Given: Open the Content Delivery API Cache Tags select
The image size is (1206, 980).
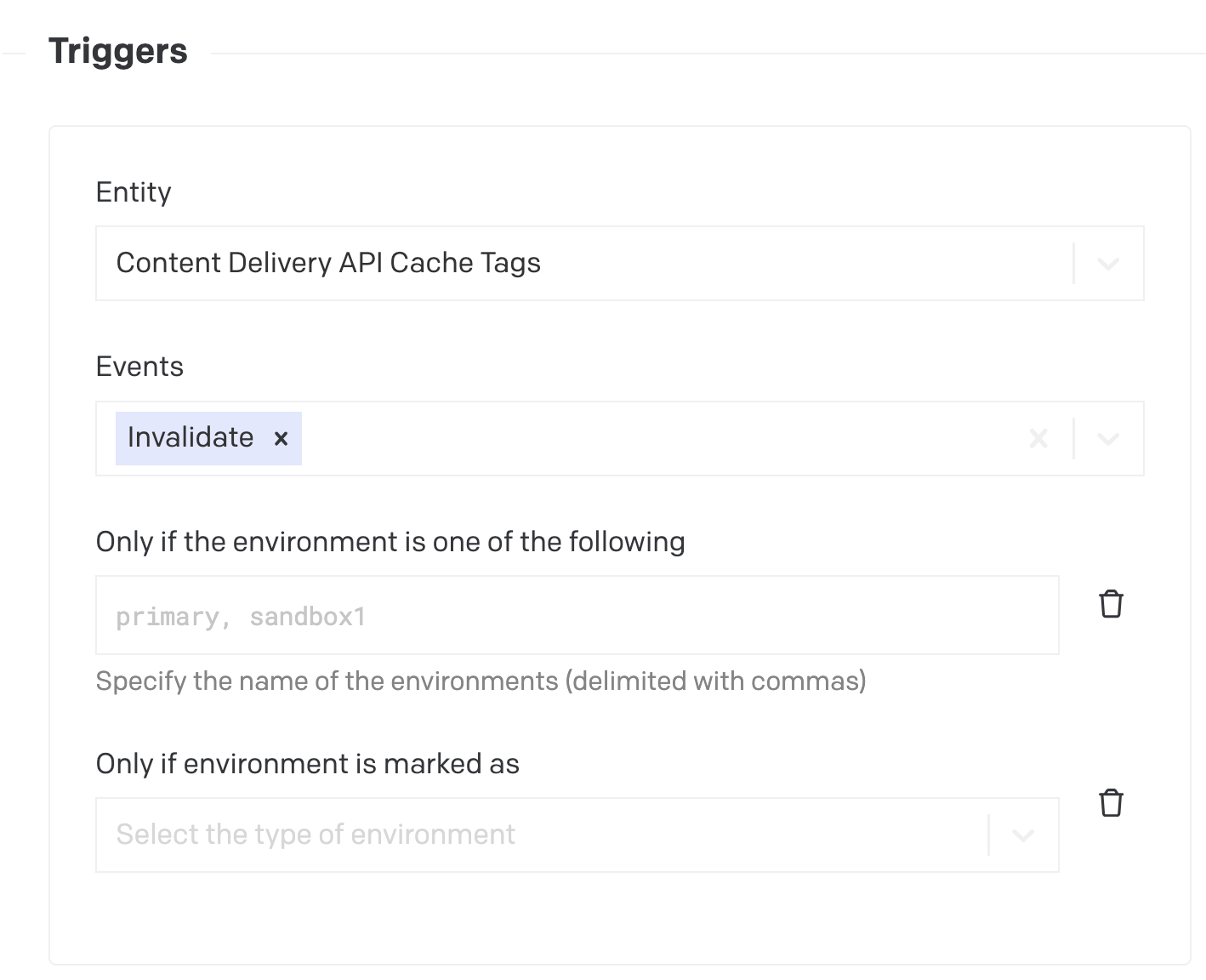Looking at the screenshot, I should tap(620, 263).
